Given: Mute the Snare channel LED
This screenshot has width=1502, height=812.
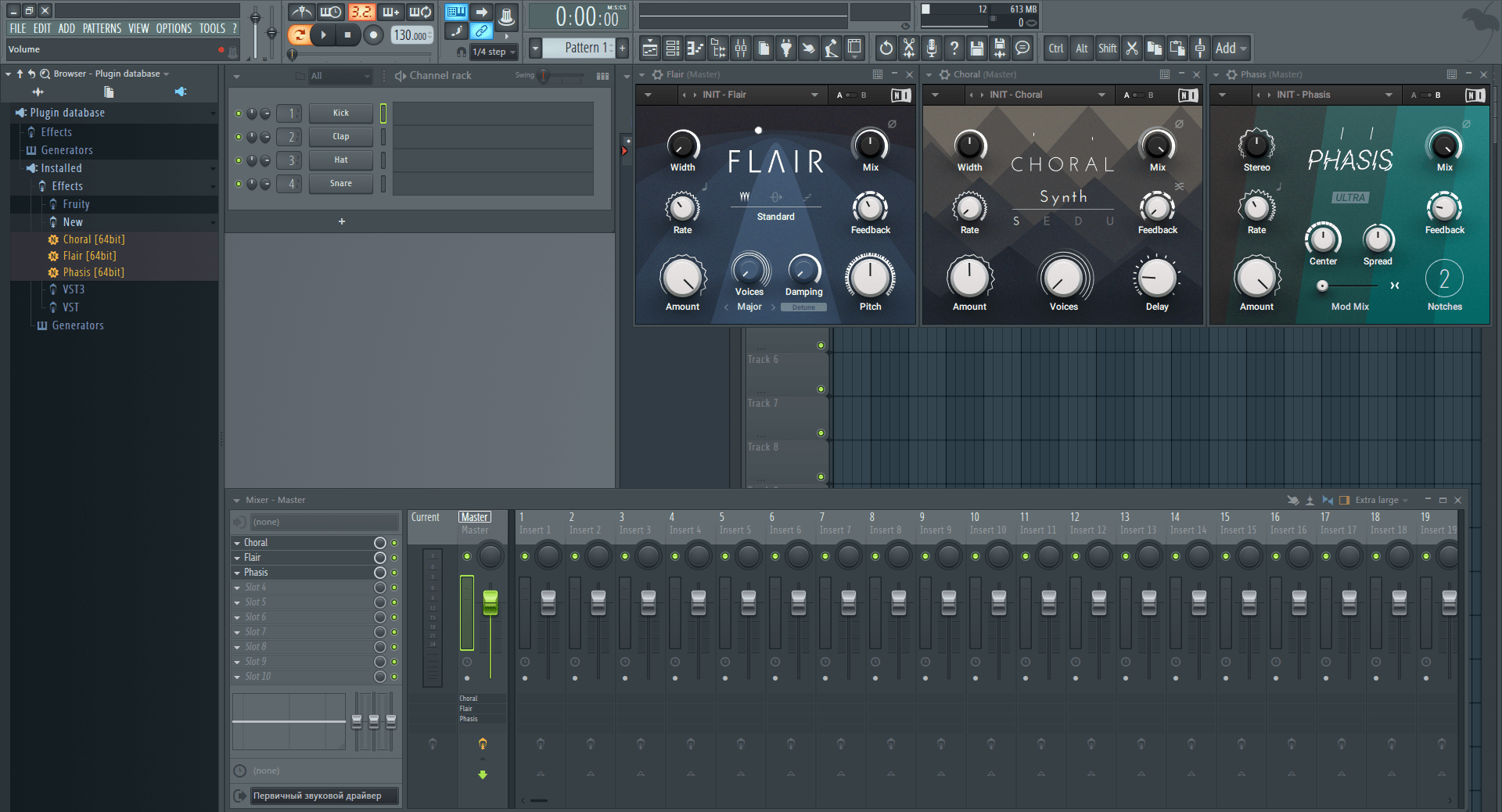Looking at the screenshot, I should (239, 184).
